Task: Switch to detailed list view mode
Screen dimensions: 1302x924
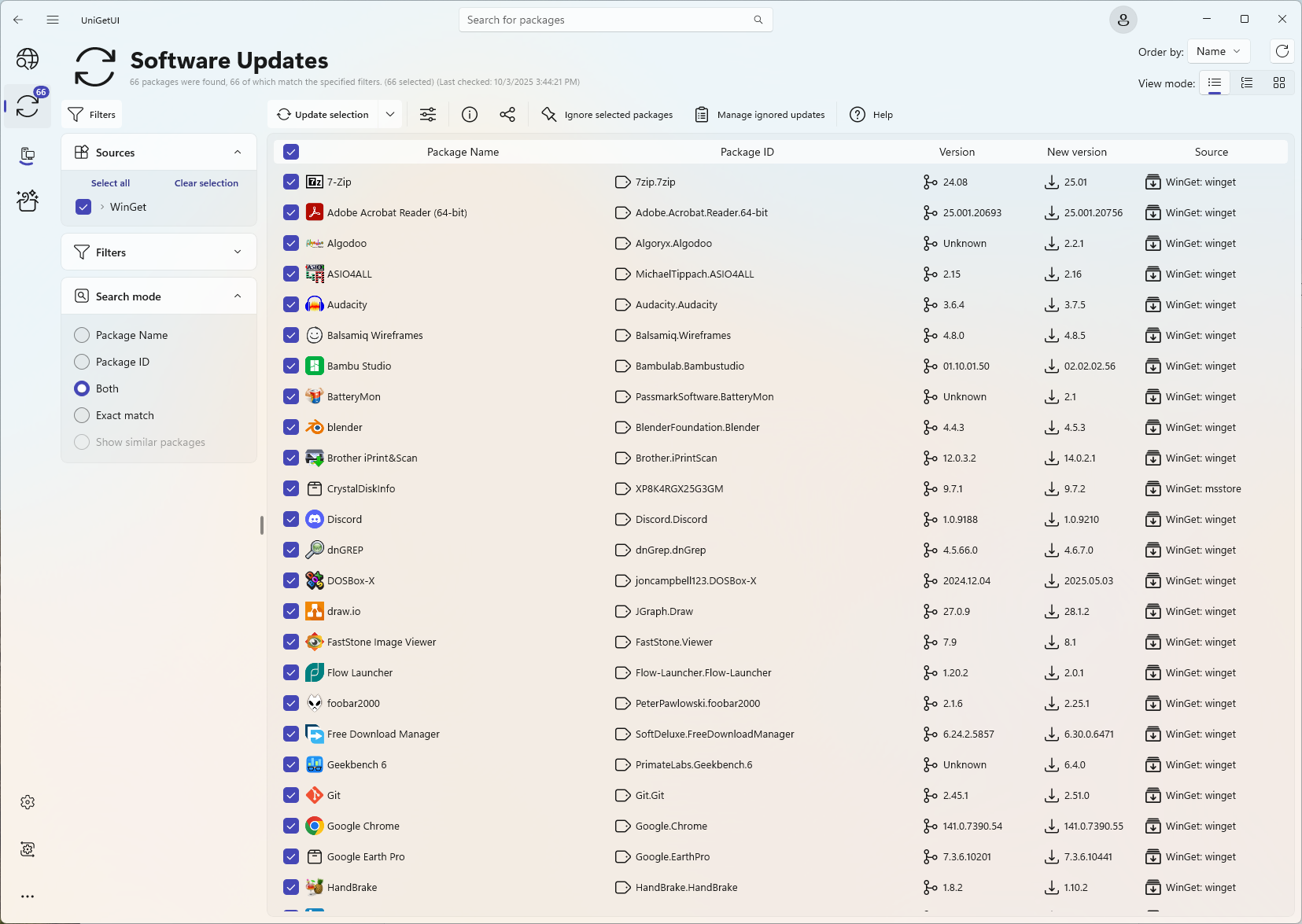Action: [x=1247, y=83]
